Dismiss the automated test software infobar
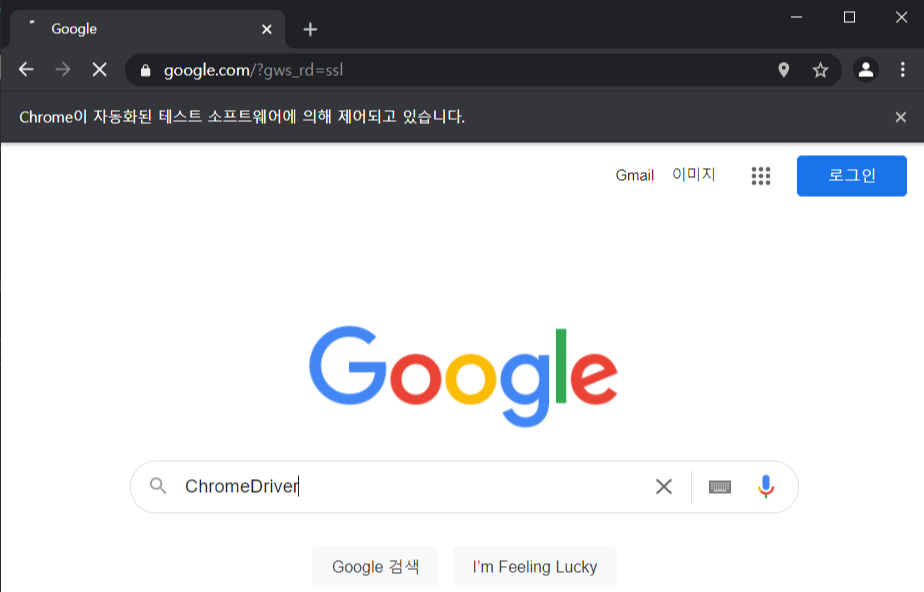The height and width of the screenshot is (592, 924). pos(900,117)
